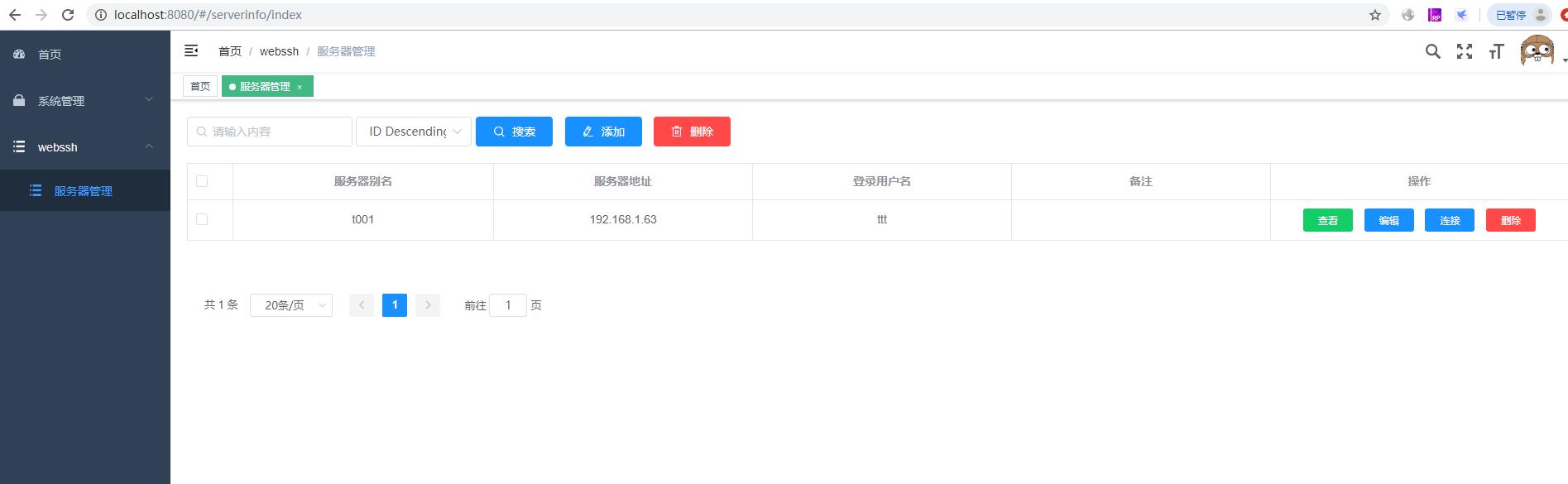Click the lock icon beside 系统管理
Image resolution: width=1568 pixels, height=484 pixels.
tap(19, 100)
